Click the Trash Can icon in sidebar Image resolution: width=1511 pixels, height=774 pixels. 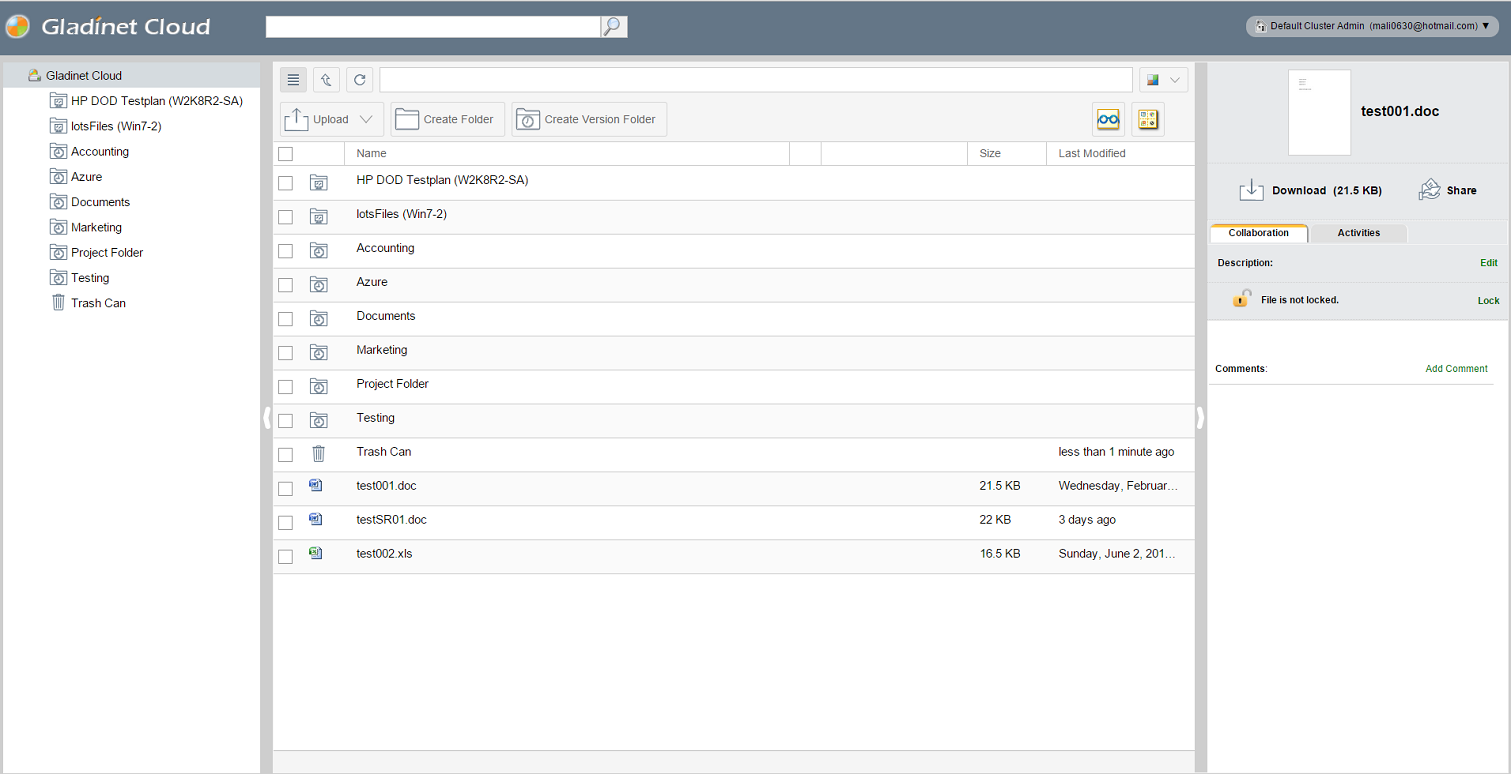point(58,303)
